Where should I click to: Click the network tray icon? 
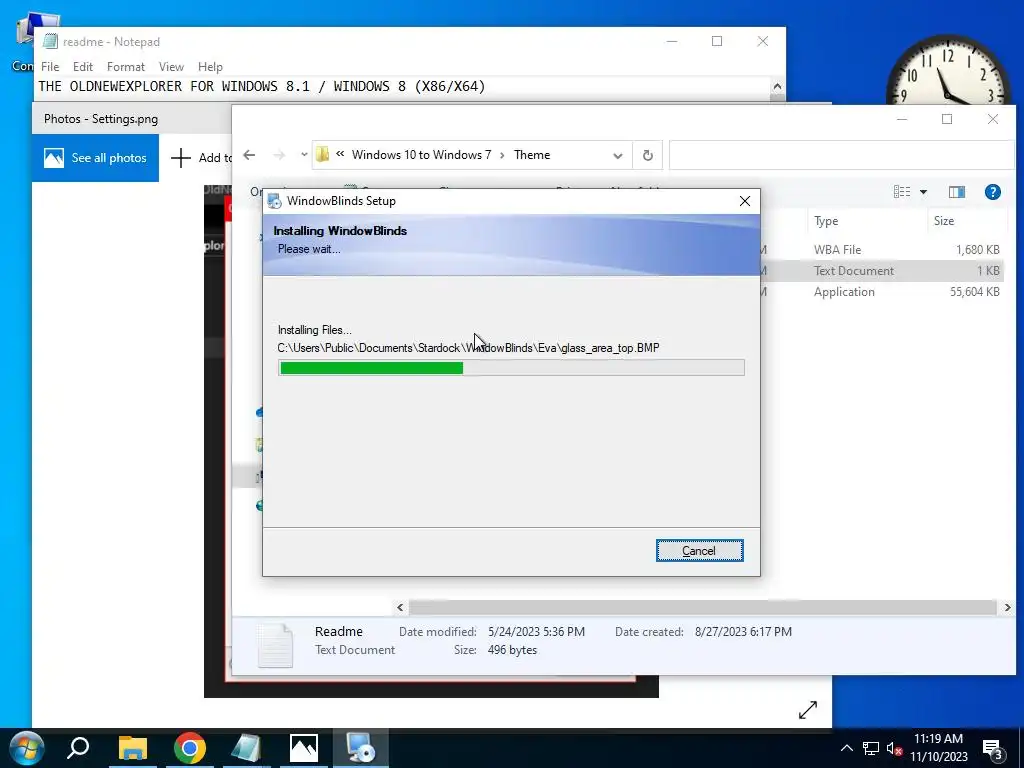point(871,748)
